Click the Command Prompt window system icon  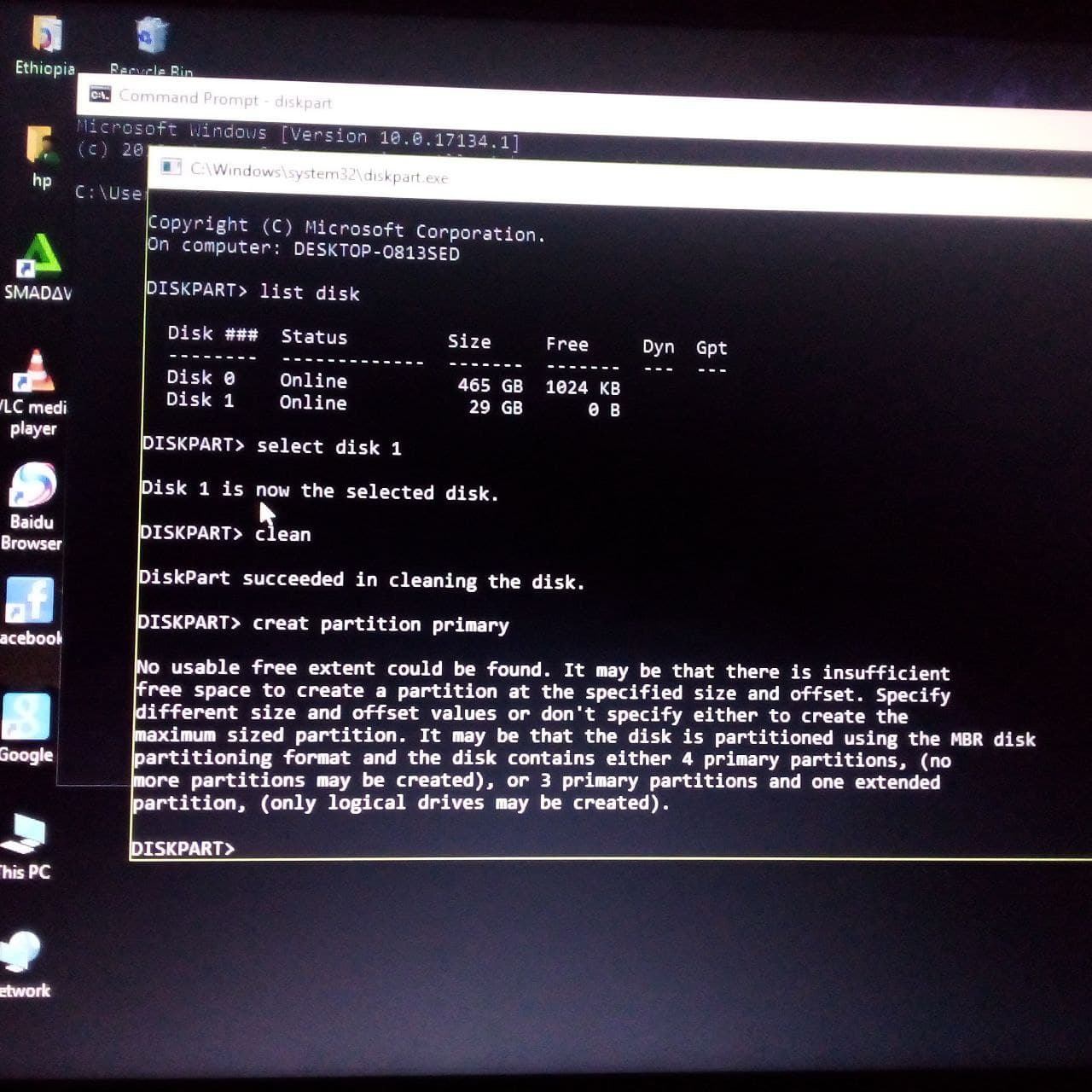[x=99, y=94]
